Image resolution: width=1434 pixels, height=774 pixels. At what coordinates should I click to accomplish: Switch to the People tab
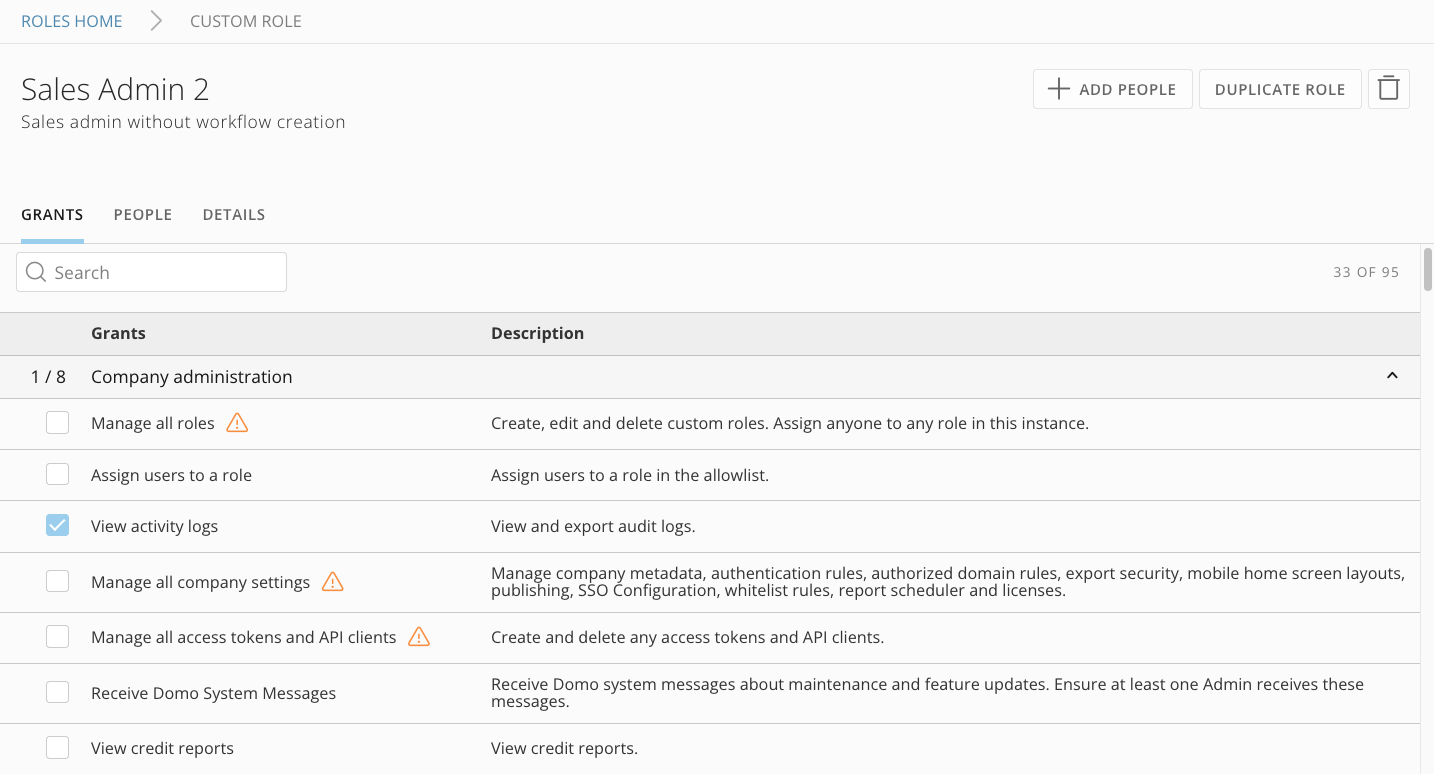143,215
